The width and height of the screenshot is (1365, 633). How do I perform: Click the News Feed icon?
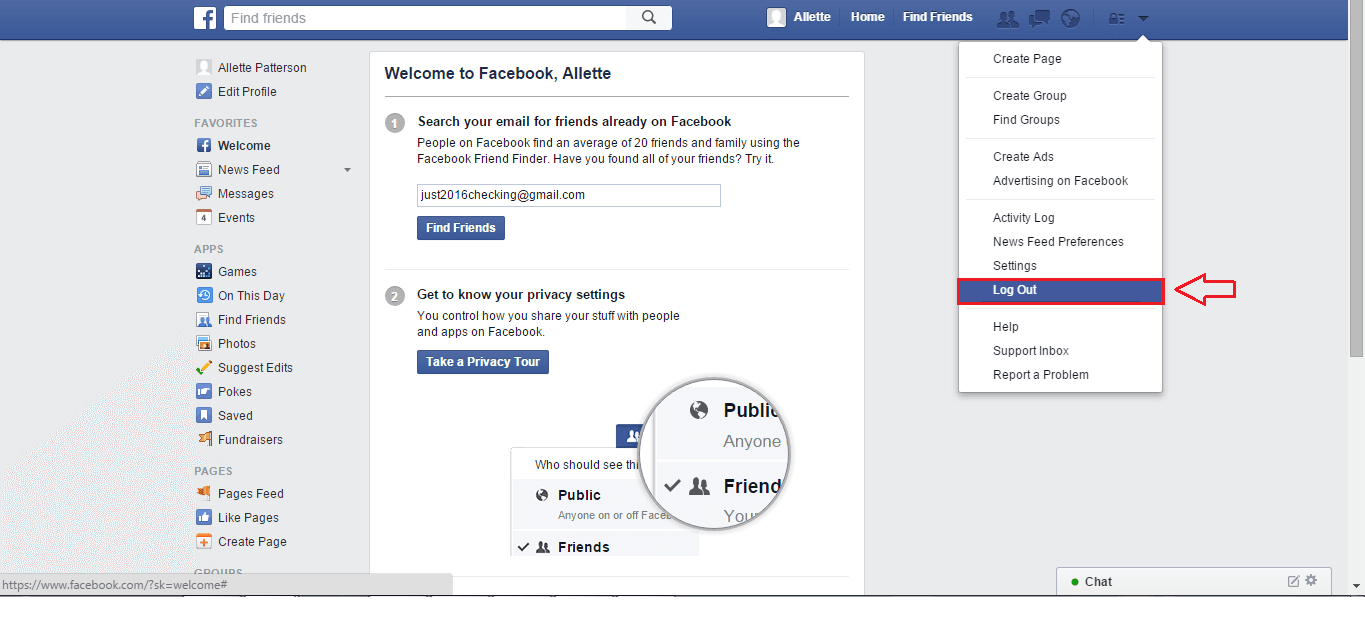click(204, 170)
